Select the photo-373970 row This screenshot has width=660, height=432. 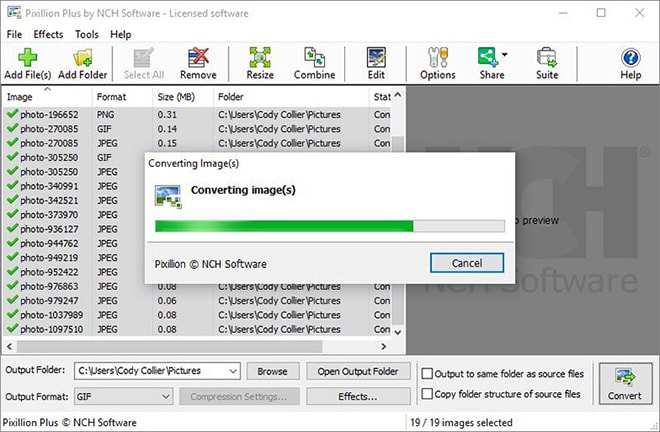(x=74, y=215)
